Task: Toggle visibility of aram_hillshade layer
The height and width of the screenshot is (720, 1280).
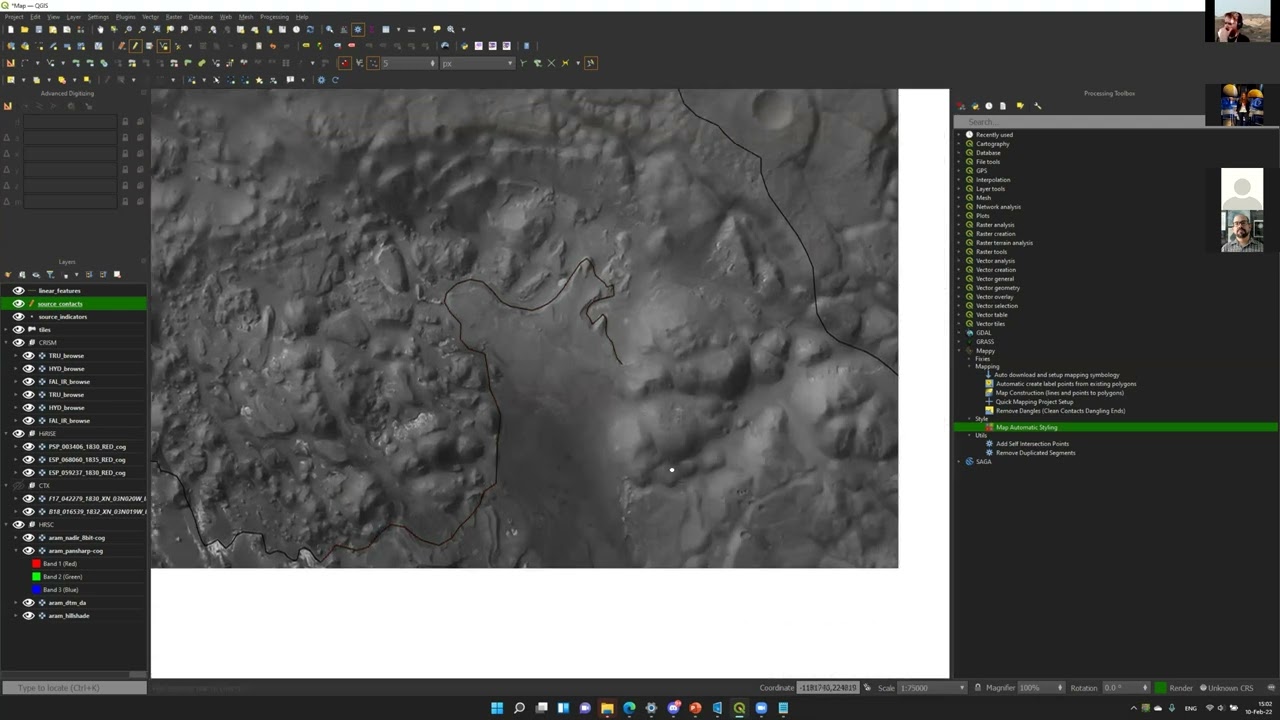Action: point(28,616)
